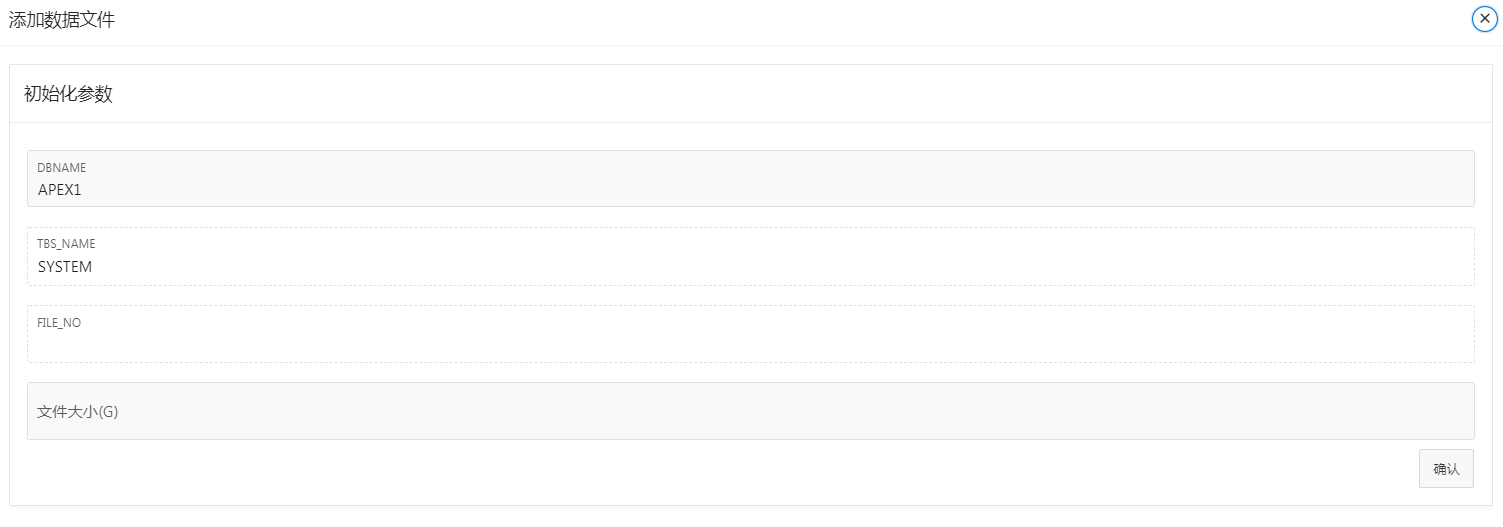Click into the TBS_NAME field
Screen dimensions: 1503x527
pyautogui.click(x=750, y=267)
